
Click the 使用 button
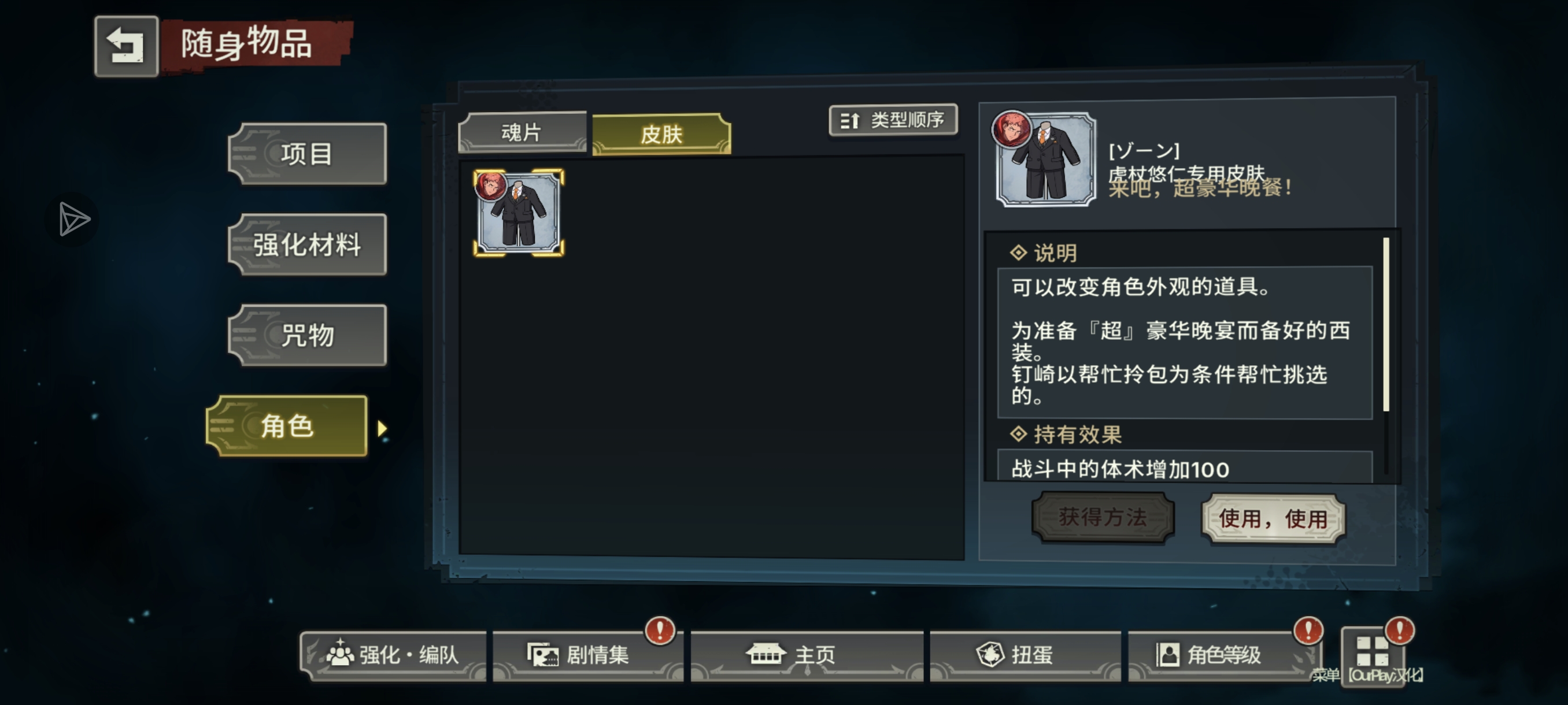tap(1273, 519)
